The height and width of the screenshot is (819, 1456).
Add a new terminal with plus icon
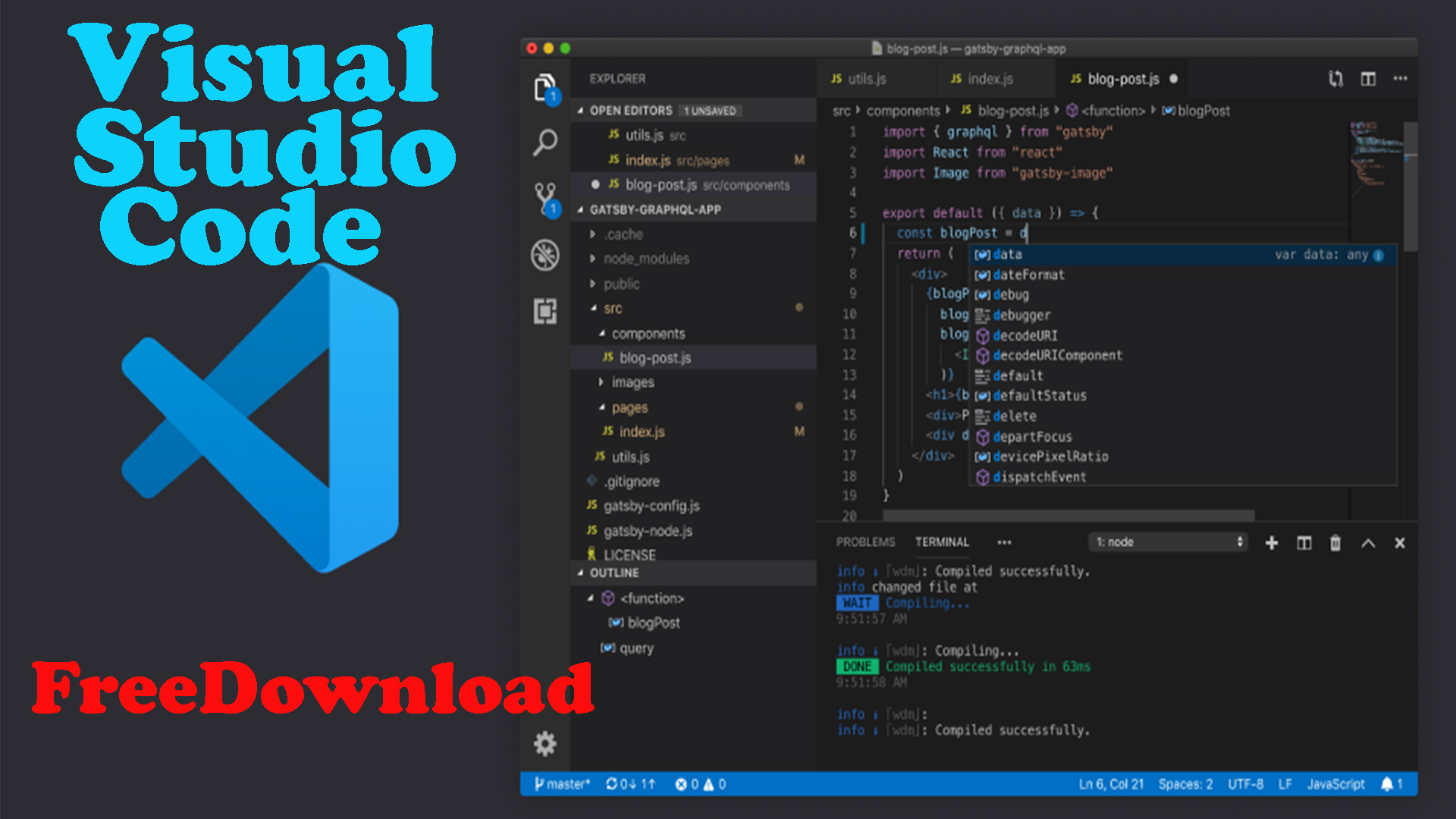(1272, 543)
